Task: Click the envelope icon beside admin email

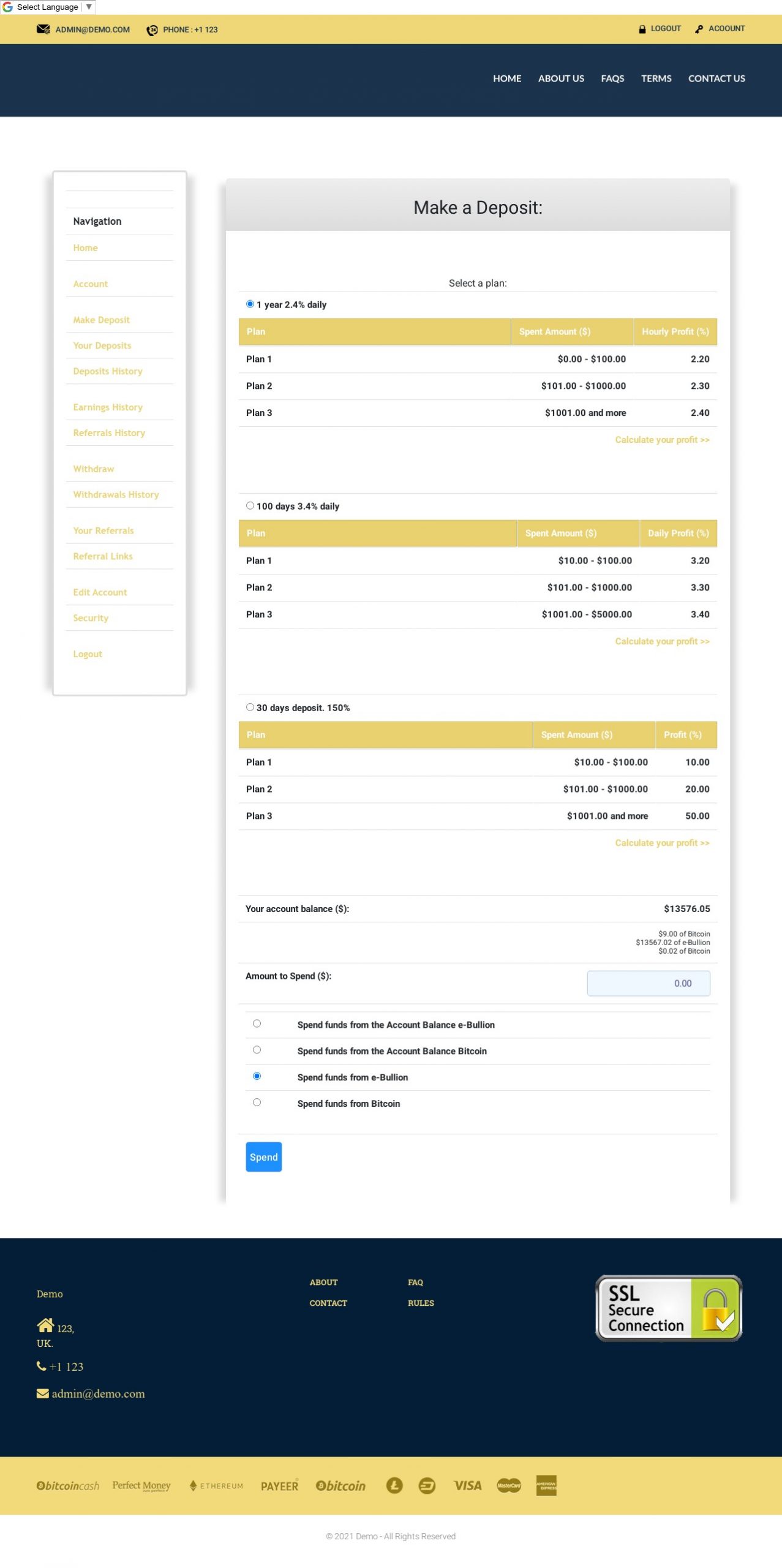Action: coord(43,29)
